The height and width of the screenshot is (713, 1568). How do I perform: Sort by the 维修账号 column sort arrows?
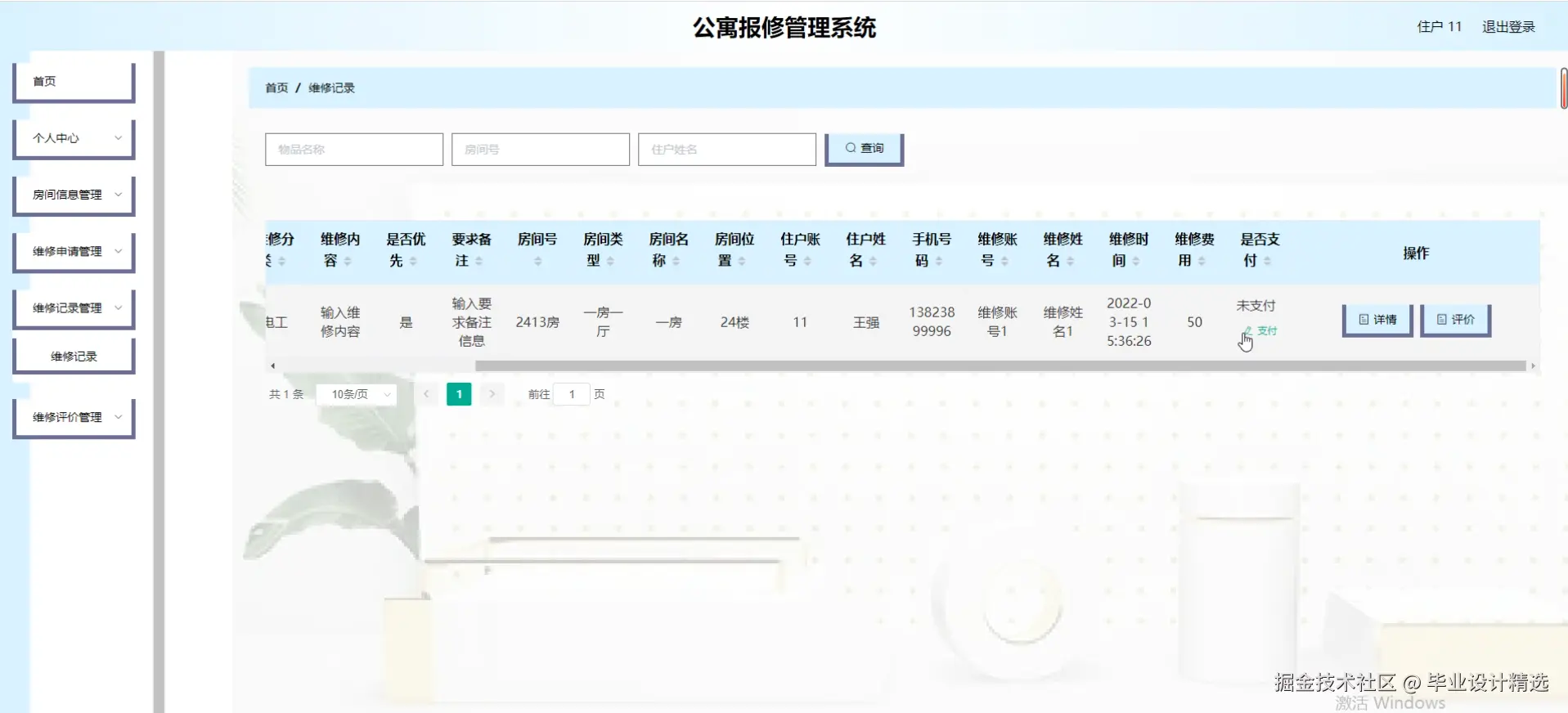(x=1004, y=261)
